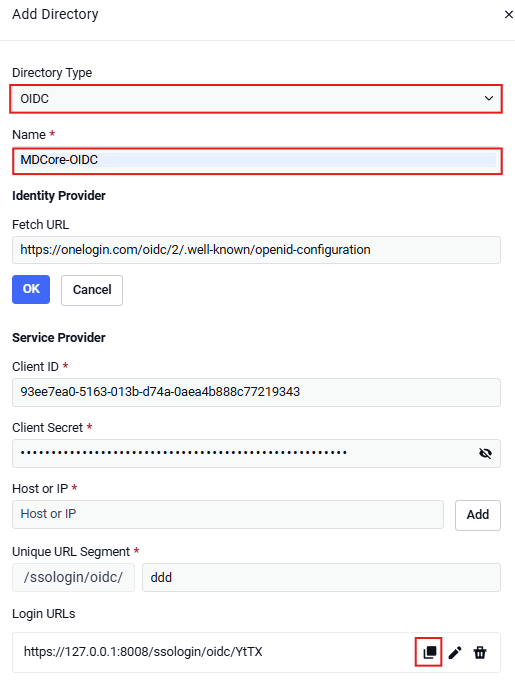This screenshot has height=680, width=515.
Task: Copy the login URL to clipboard
Action: (x=429, y=652)
